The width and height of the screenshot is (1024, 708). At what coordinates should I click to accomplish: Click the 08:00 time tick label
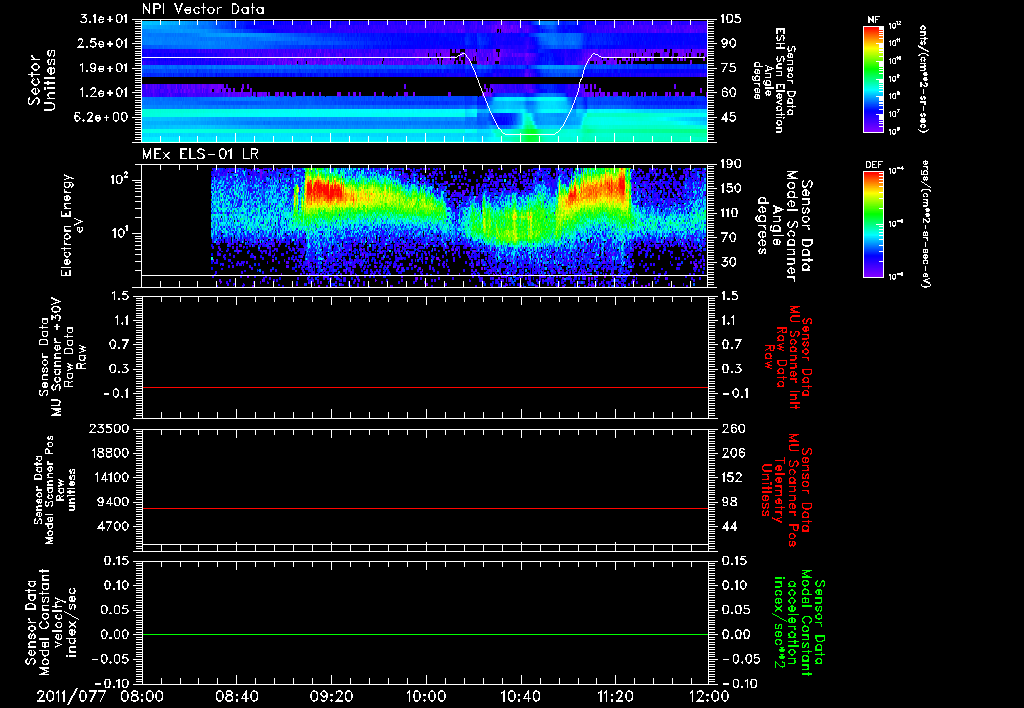click(x=142, y=696)
